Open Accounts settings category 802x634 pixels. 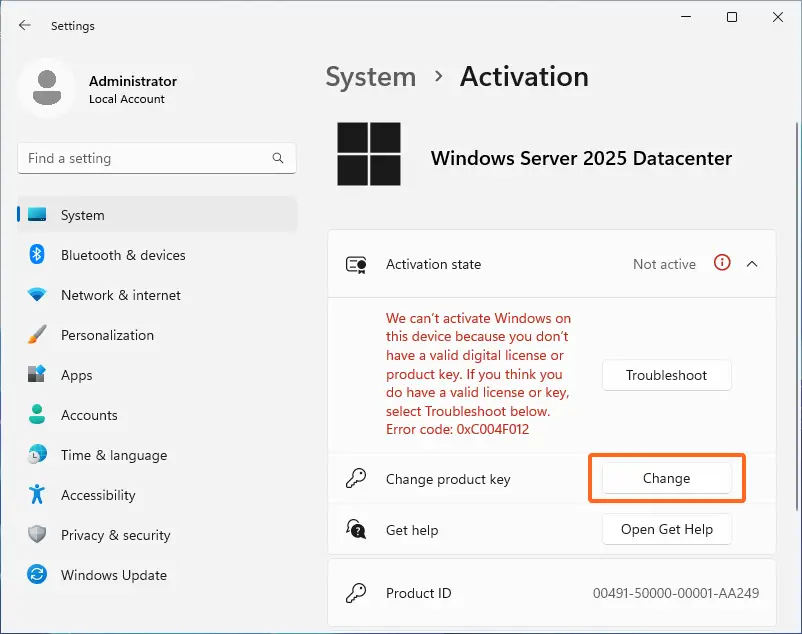[157, 414]
